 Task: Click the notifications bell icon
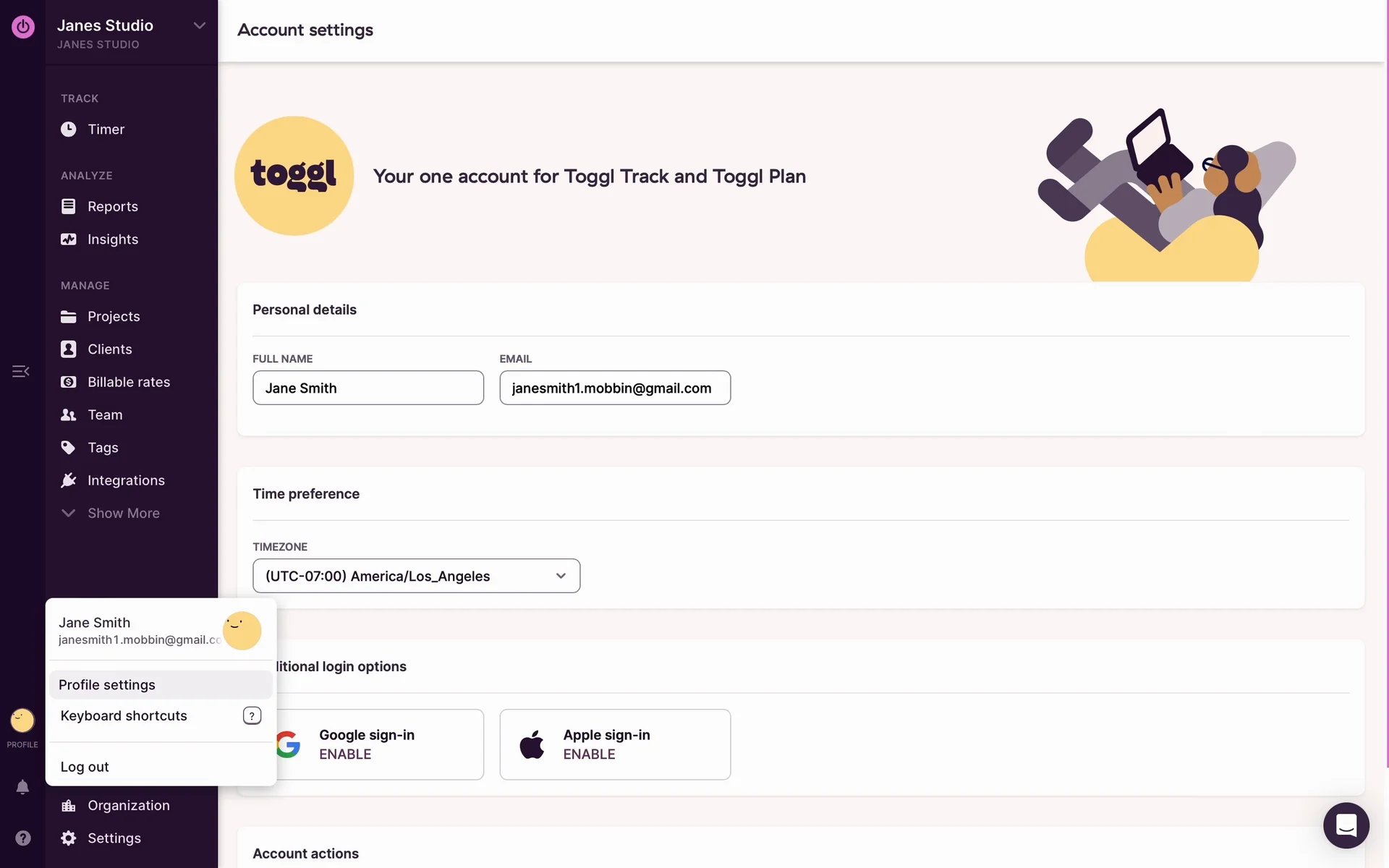click(x=22, y=787)
